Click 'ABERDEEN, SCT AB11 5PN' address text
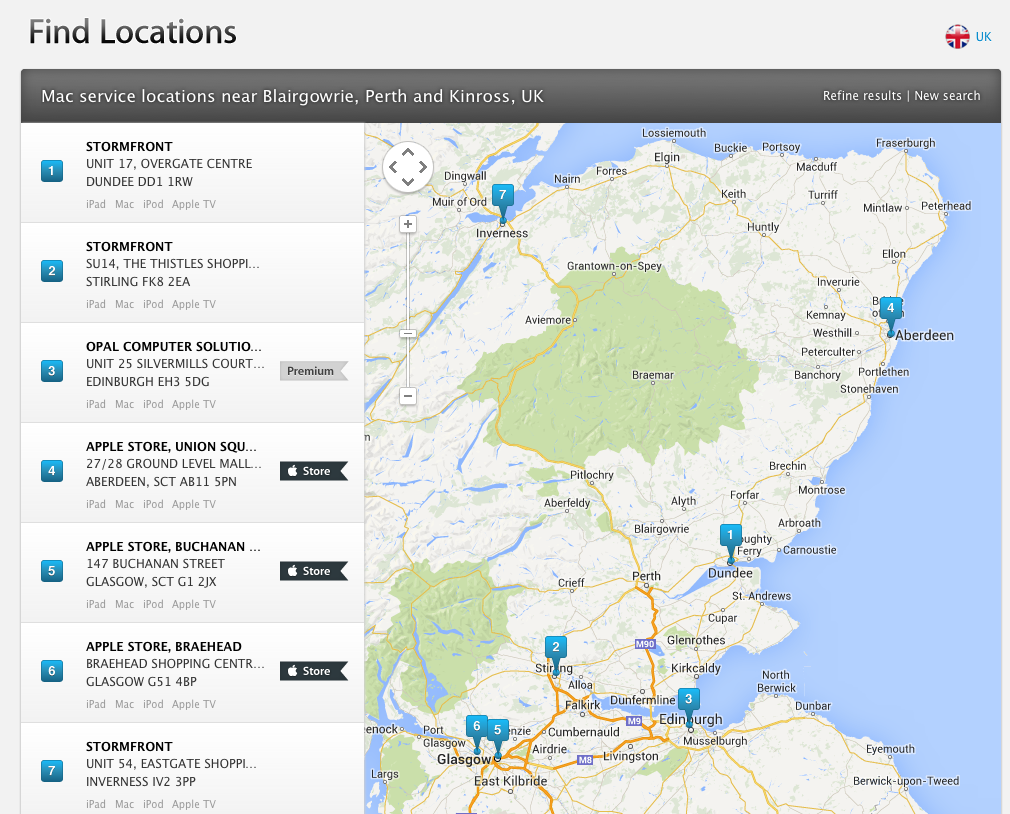This screenshot has height=814, width=1010. click(161, 482)
